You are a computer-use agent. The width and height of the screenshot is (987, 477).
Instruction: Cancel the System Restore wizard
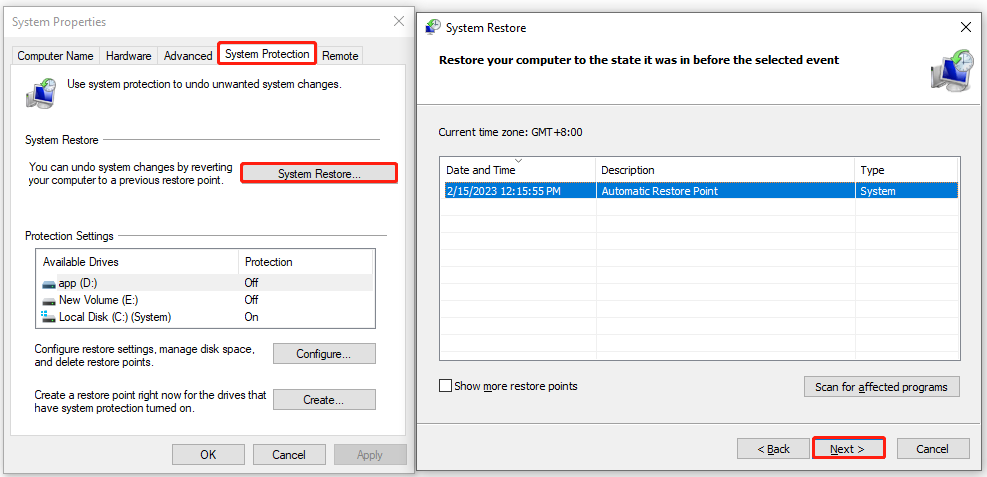pos(933,449)
